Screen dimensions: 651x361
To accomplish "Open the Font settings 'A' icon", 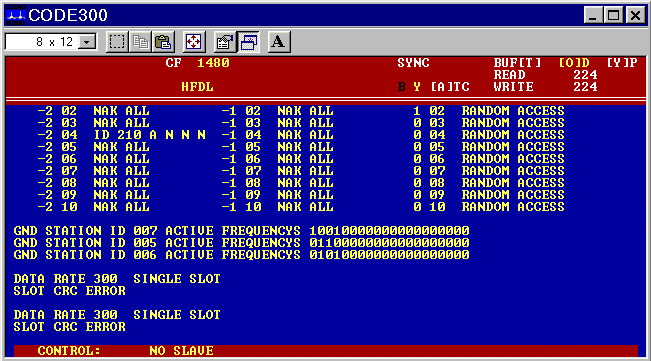I will click(278, 42).
